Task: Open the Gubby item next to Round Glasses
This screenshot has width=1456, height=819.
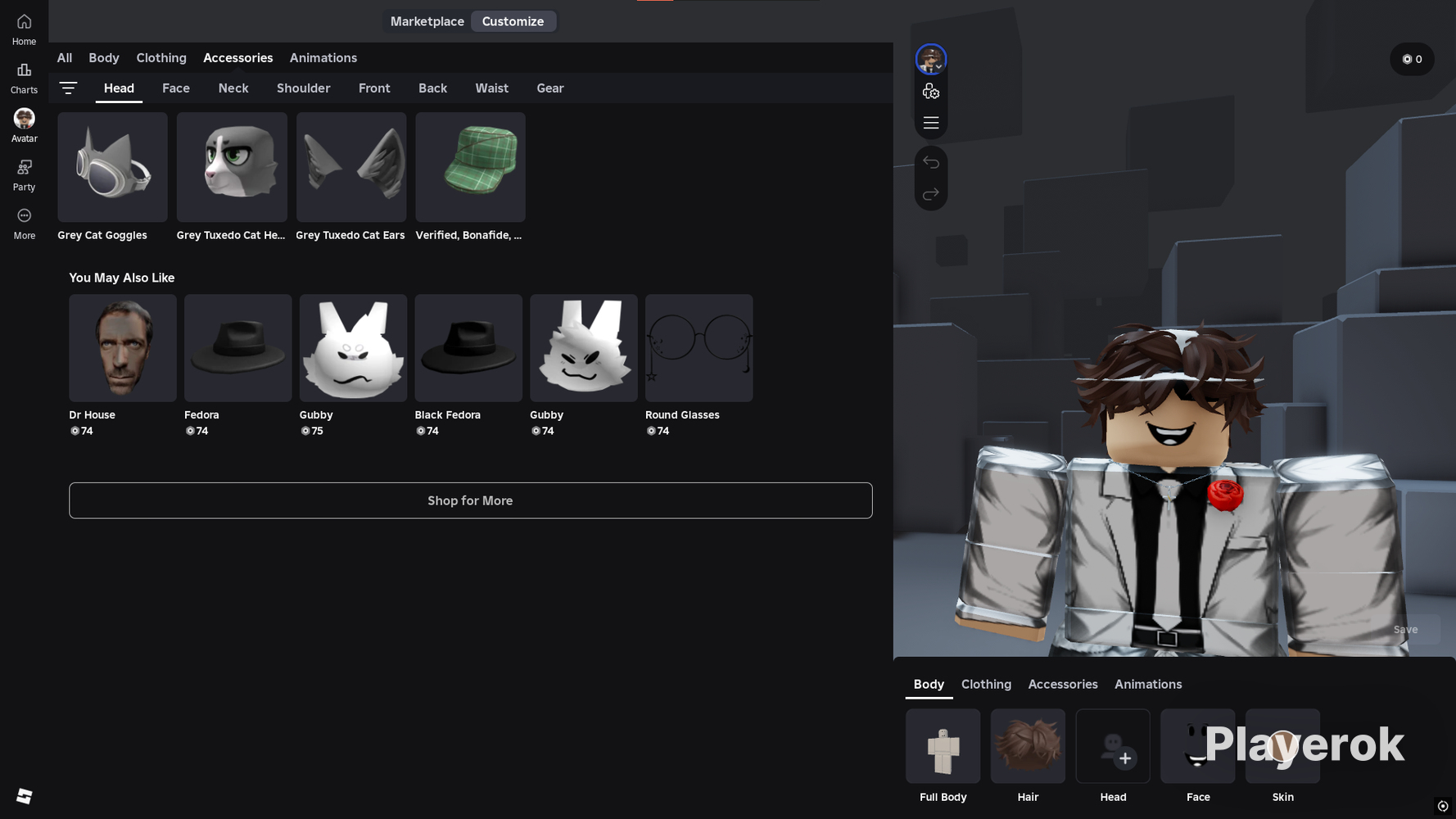Action: [584, 348]
